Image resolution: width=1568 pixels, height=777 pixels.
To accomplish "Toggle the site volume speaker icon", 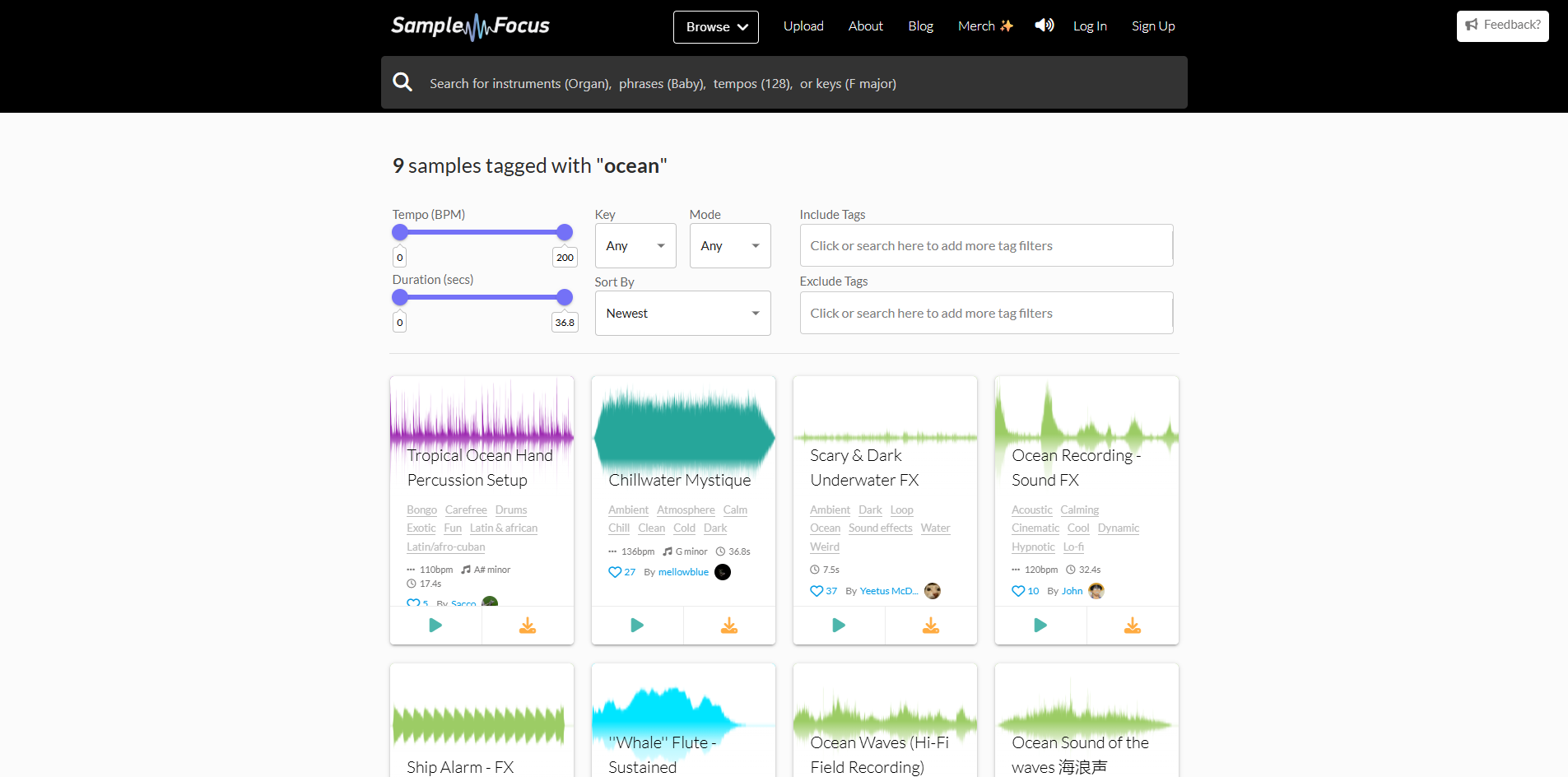I will tap(1045, 26).
